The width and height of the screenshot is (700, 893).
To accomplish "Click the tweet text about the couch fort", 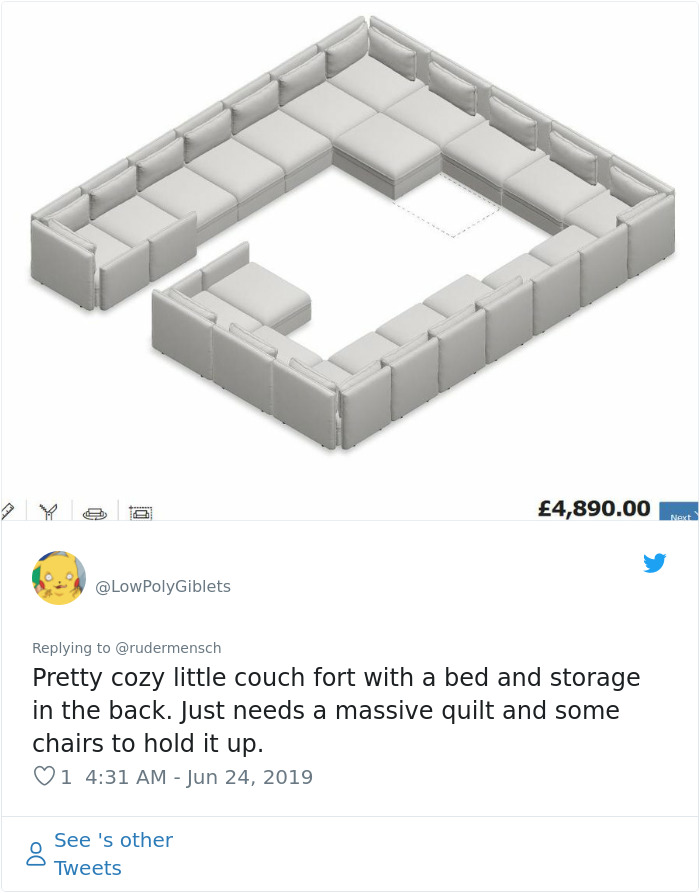I will coord(337,710).
